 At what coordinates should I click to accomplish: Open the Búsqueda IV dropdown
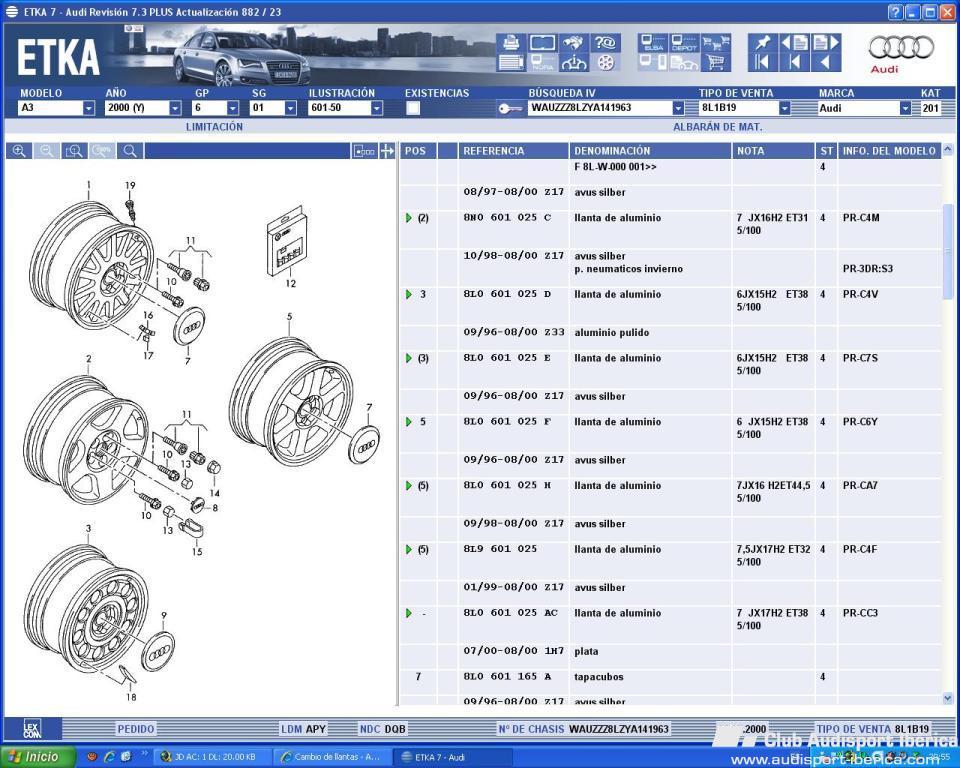click(678, 108)
